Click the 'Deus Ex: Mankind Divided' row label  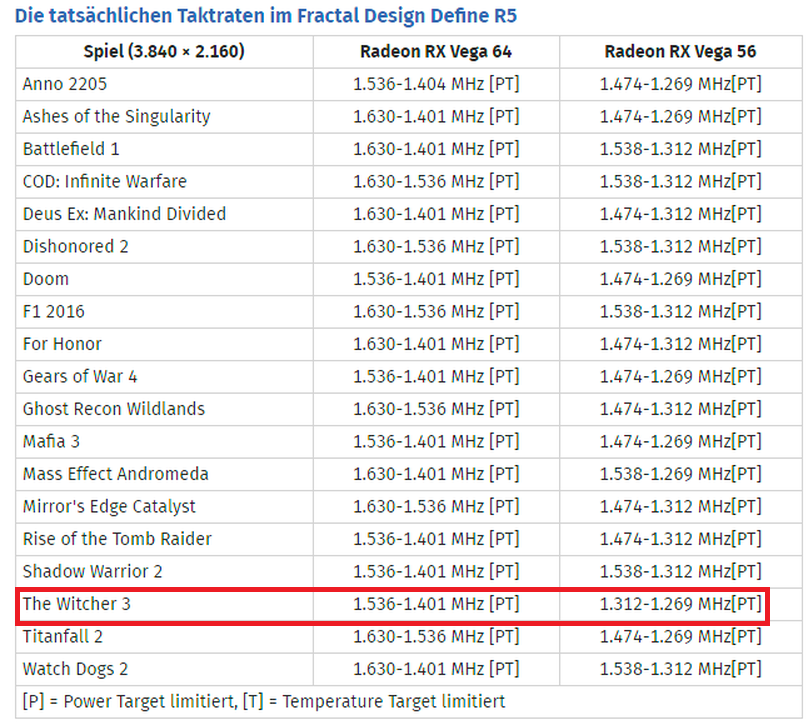pyautogui.click(x=124, y=214)
